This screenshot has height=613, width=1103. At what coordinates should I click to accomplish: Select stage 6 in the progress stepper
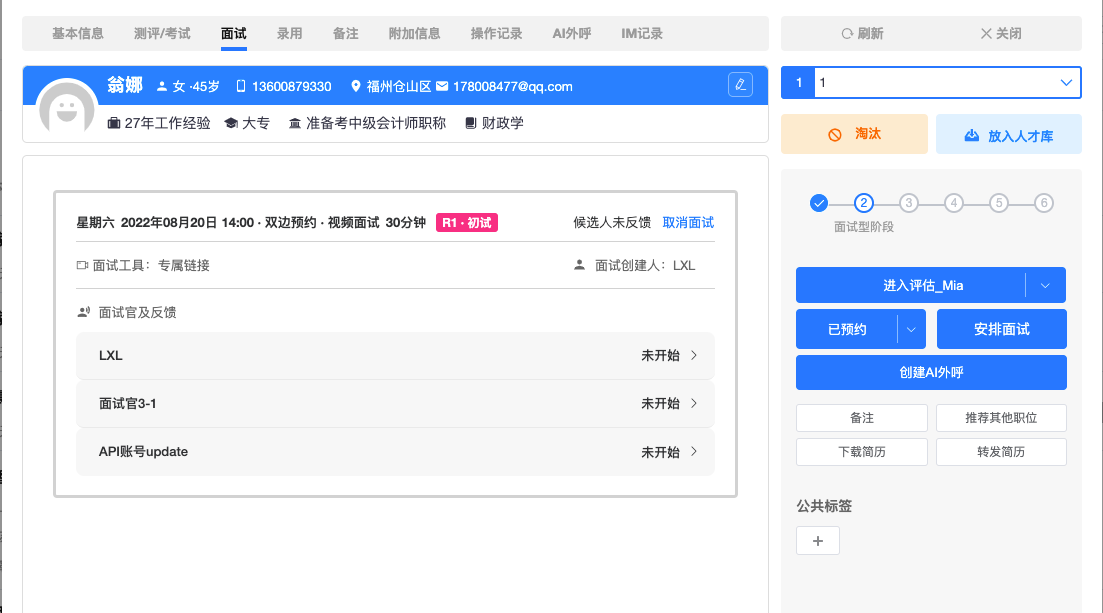[1043, 203]
